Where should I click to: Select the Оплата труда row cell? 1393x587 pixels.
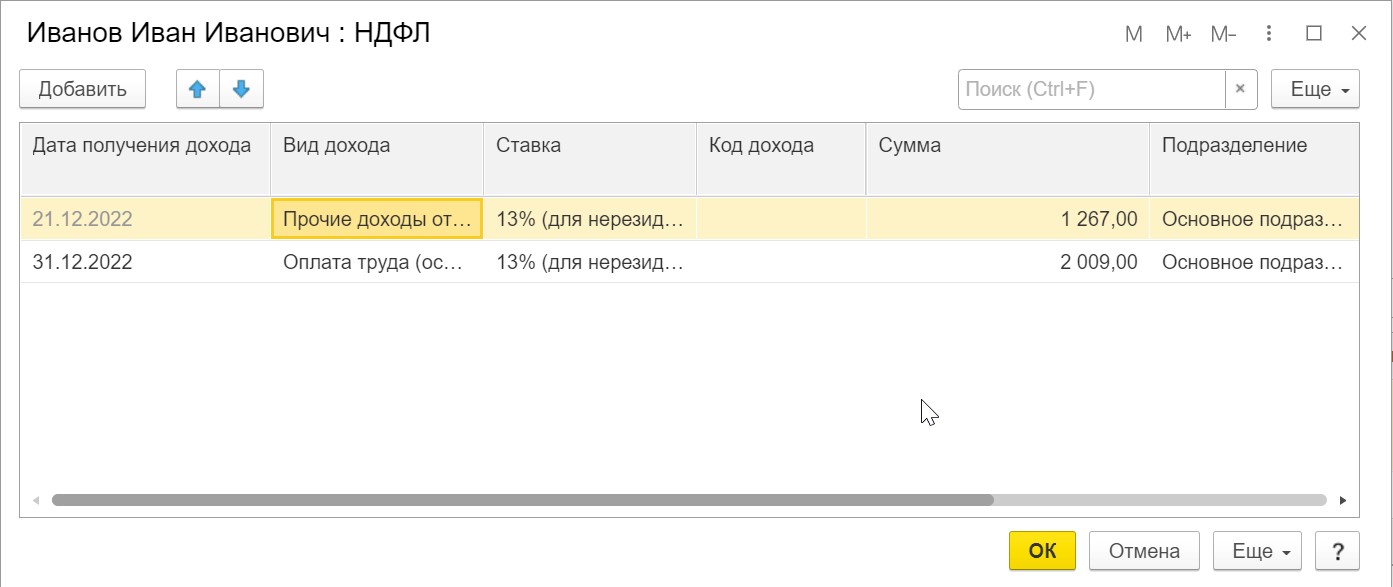tap(373, 263)
